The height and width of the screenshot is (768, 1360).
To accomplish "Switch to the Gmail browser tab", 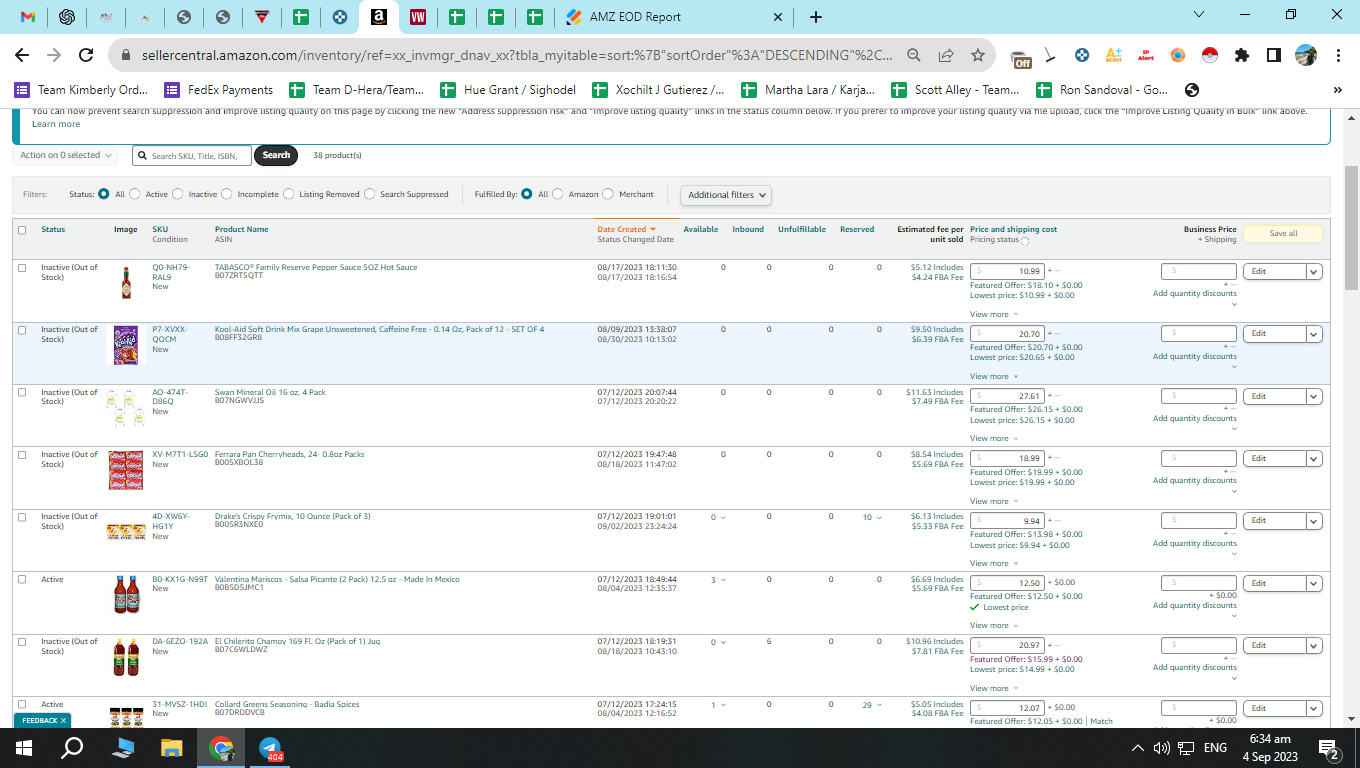I will tap(28, 17).
